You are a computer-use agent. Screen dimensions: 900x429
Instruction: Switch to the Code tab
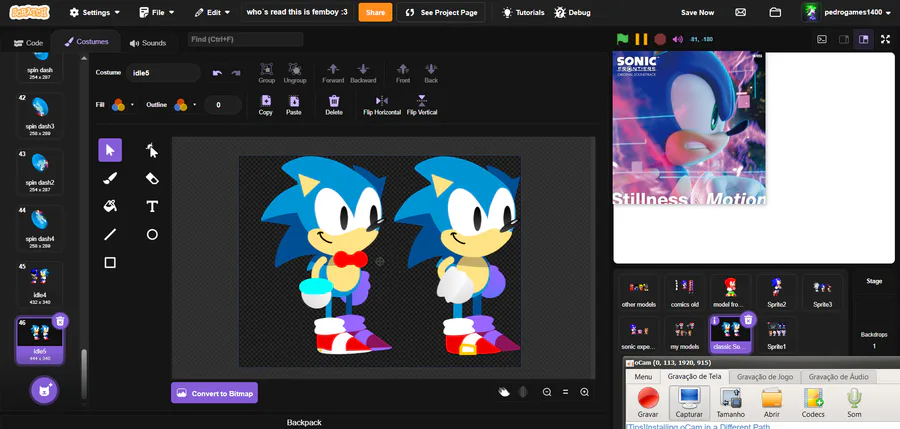pyautogui.click(x=28, y=42)
